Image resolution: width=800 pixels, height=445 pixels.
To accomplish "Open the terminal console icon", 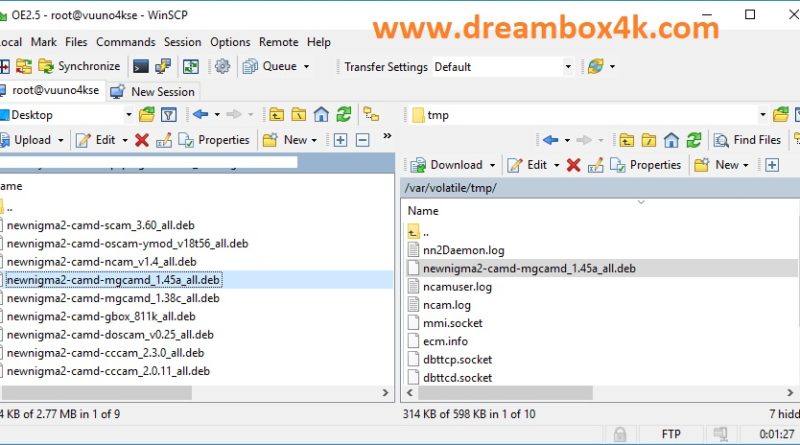I will click(x=140, y=66).
